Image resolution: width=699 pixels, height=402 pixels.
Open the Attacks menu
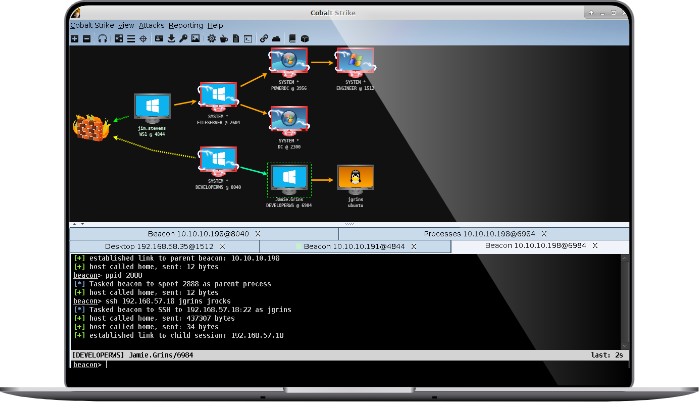pos(151,25)
